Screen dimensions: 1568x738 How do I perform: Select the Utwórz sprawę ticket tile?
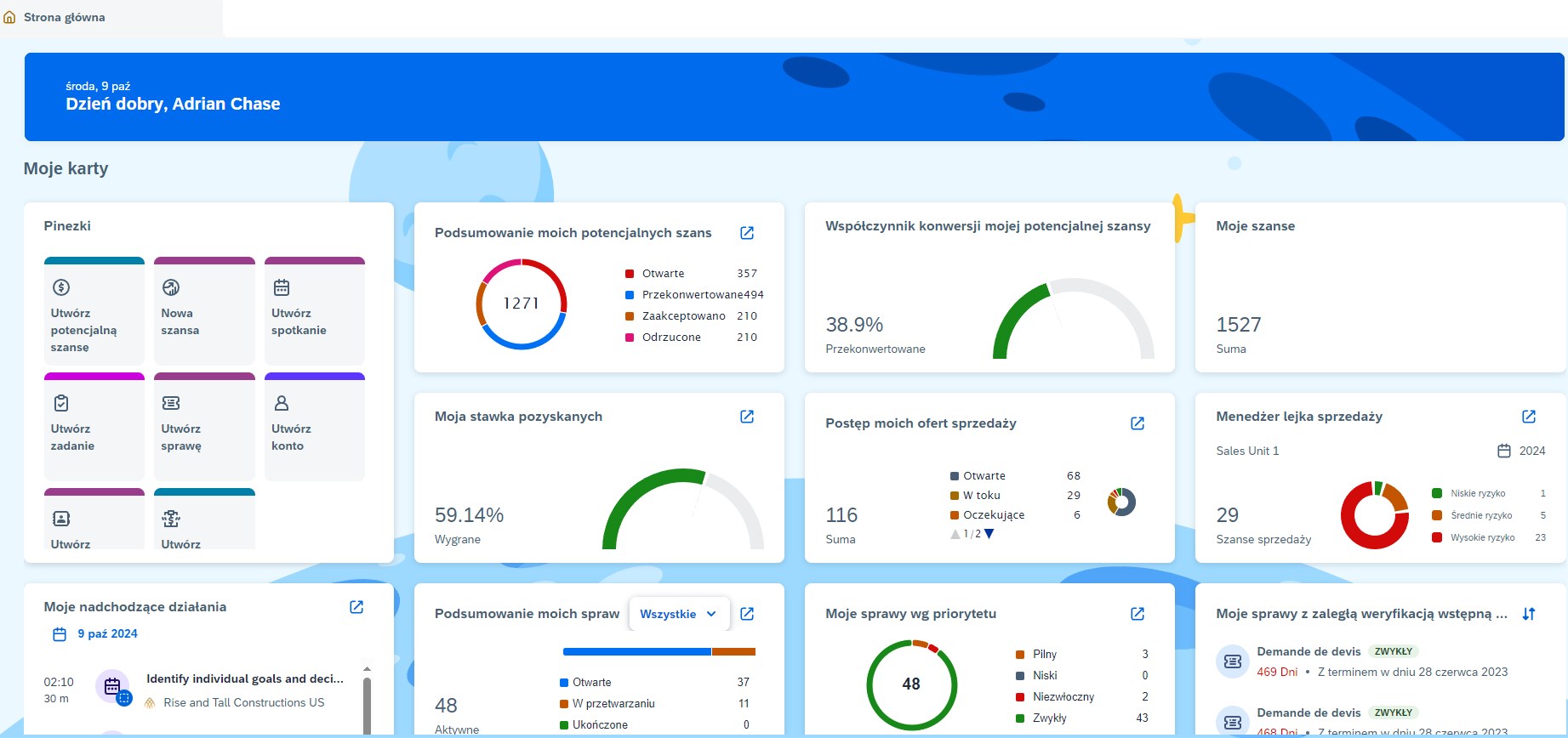coord(204,427)
